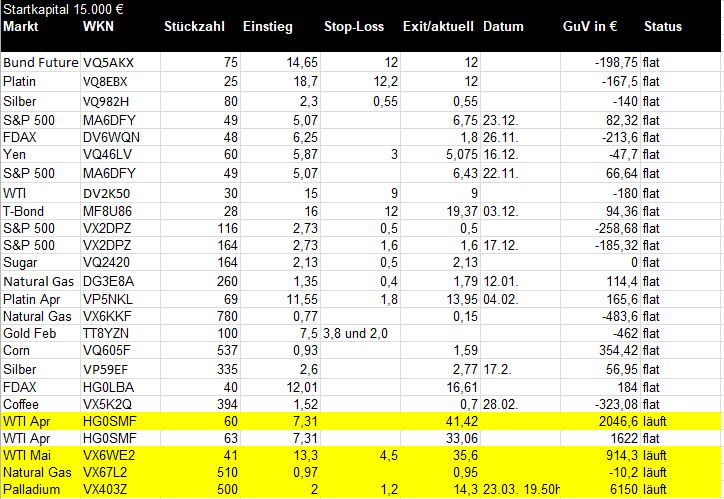Screen dimensions: 724x499
Task: Select the Stop-Loss column header
Action: [x=351, y=26]
